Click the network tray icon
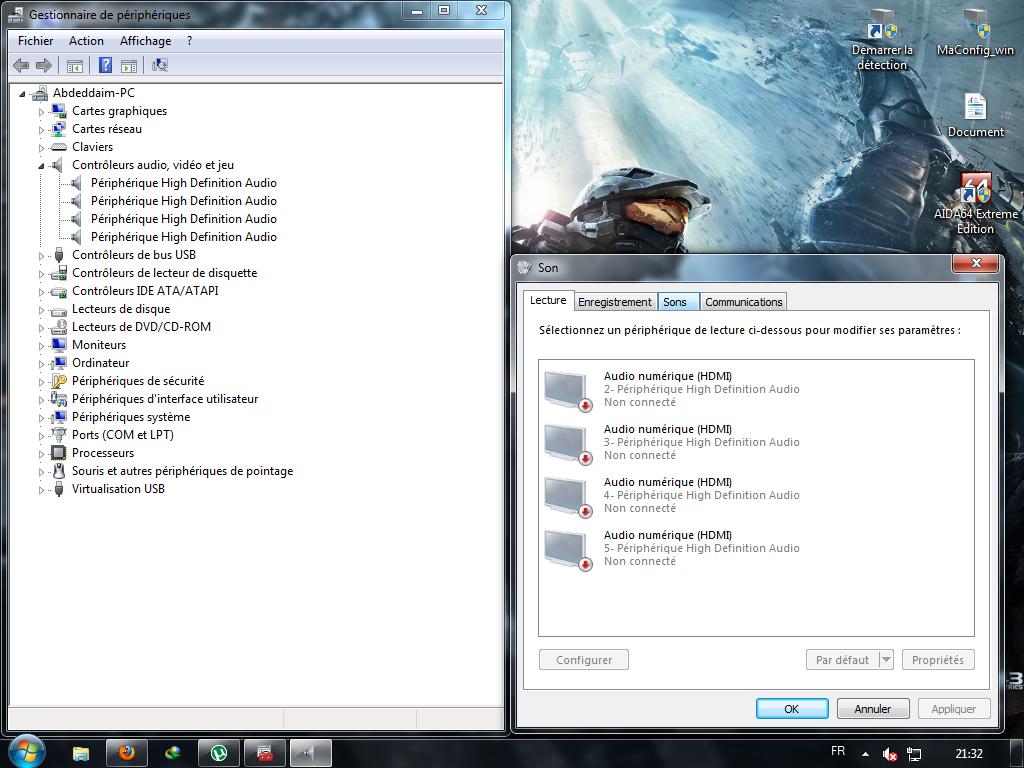The image size is (1024, 768). click(x=914, y=754)
